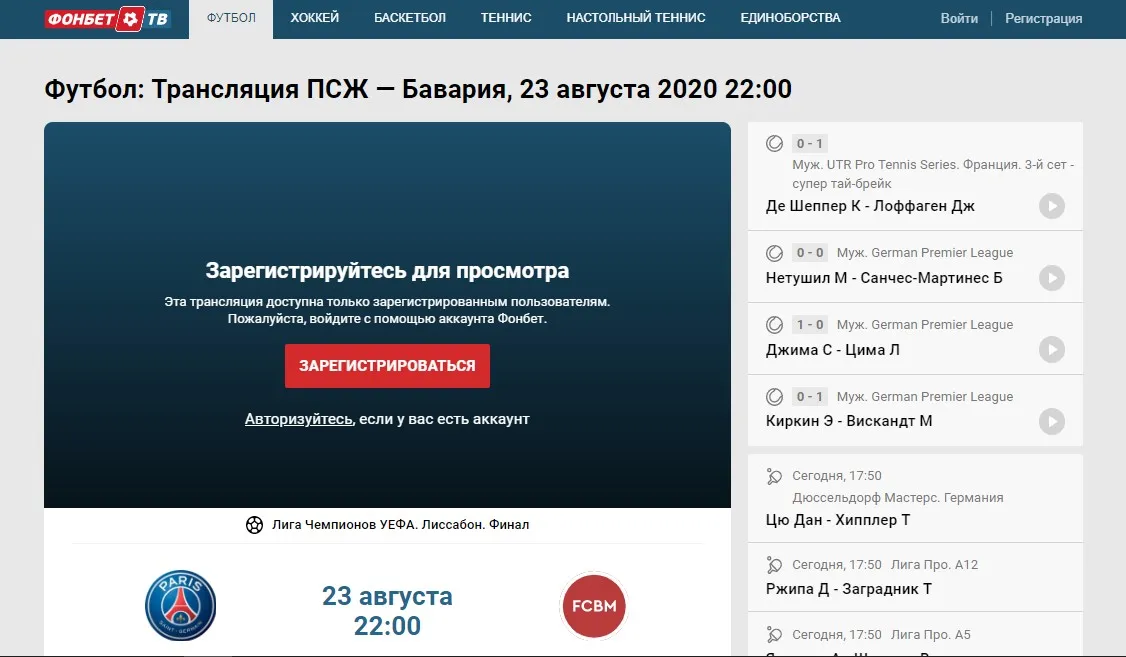Screen dimensions: 1126x657
Task: Click the UTR Pro Tennis Series label
Action: (x=934, y=174)
